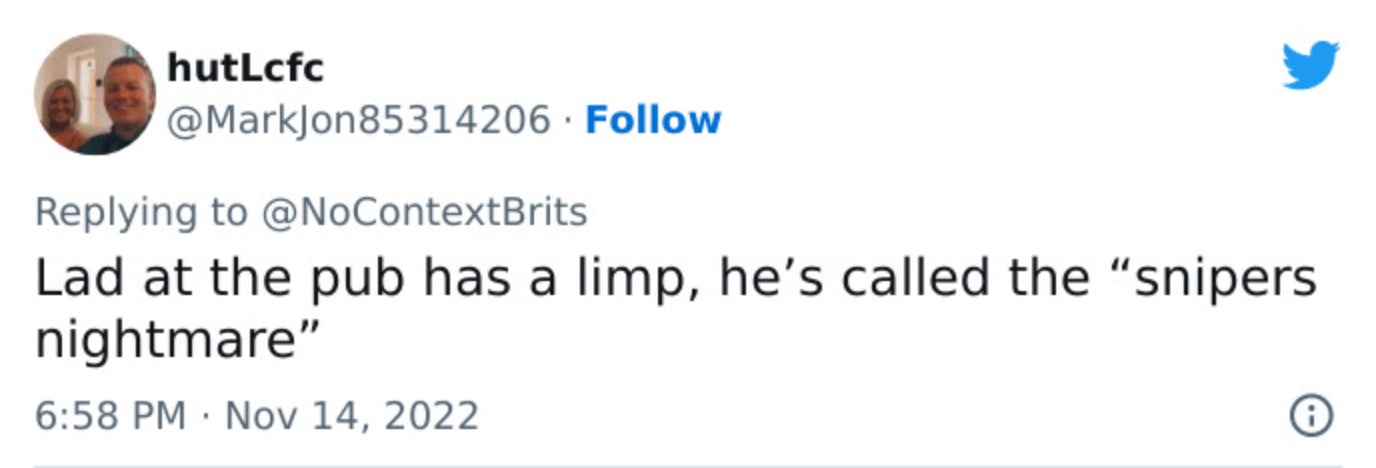Open hutLcfc's profile picture
Viewport: 1376px width, 468px height.
click(95, 94)
